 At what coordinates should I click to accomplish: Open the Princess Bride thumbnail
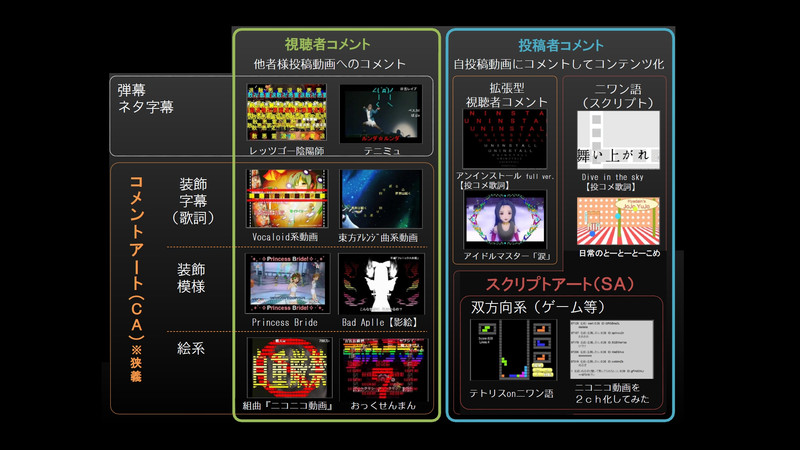coord(287,283)
